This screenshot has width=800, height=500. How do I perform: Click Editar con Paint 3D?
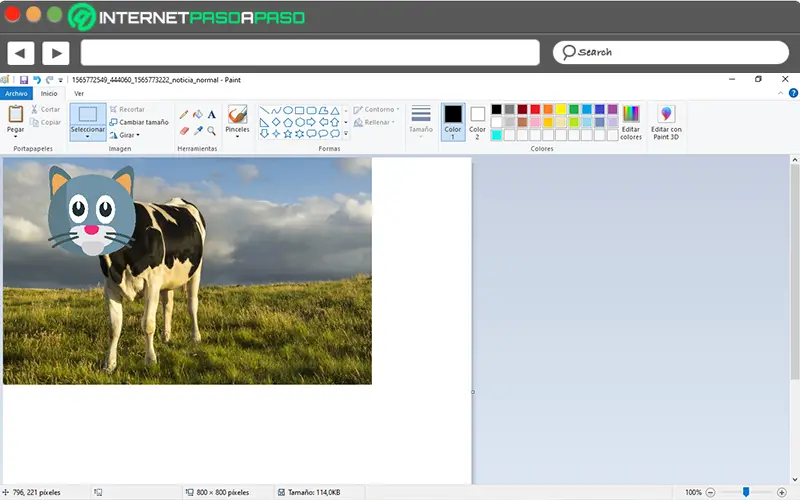tap(666, 122)
